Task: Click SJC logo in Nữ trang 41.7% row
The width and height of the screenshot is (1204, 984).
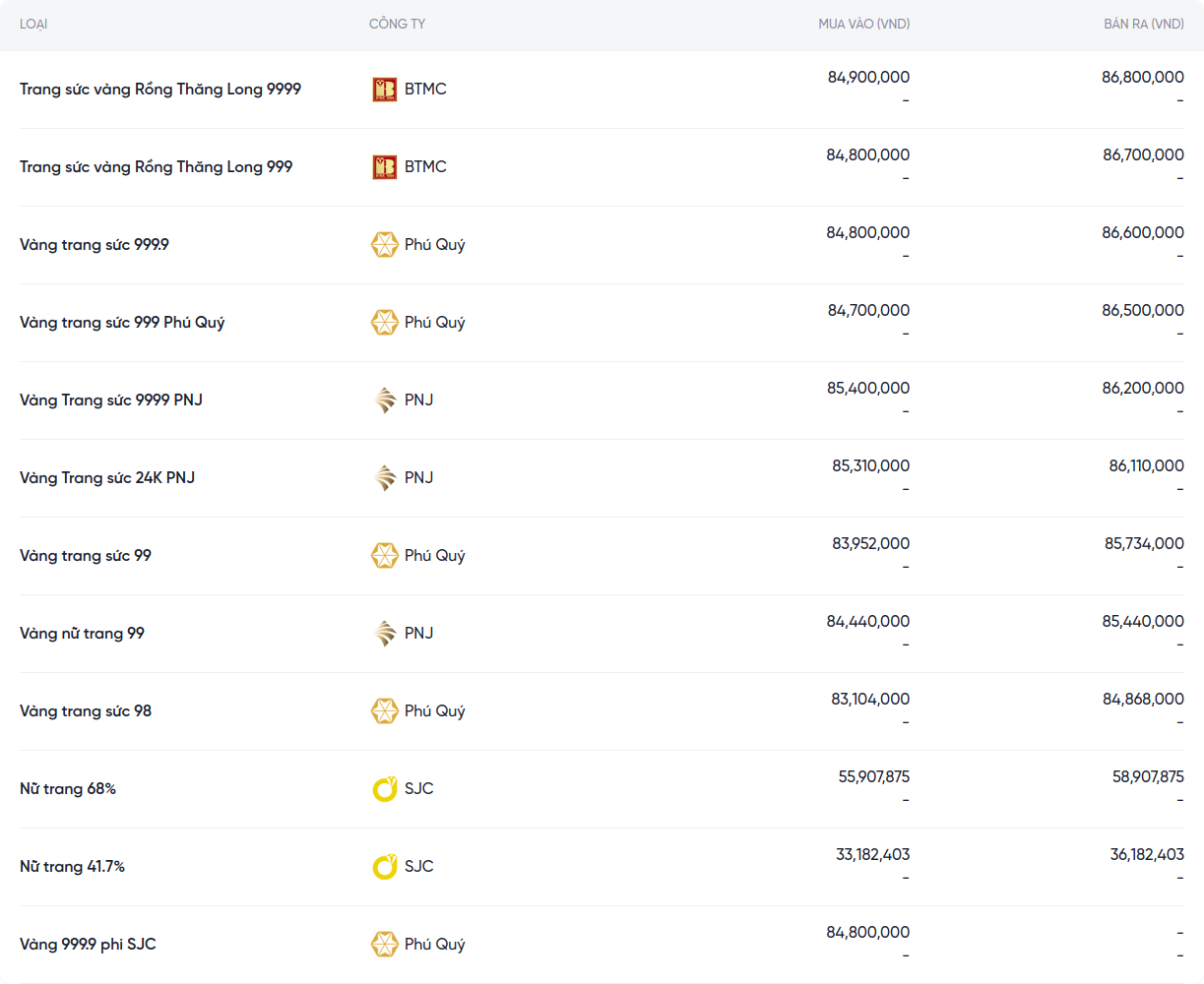Action: pos(384,867)
